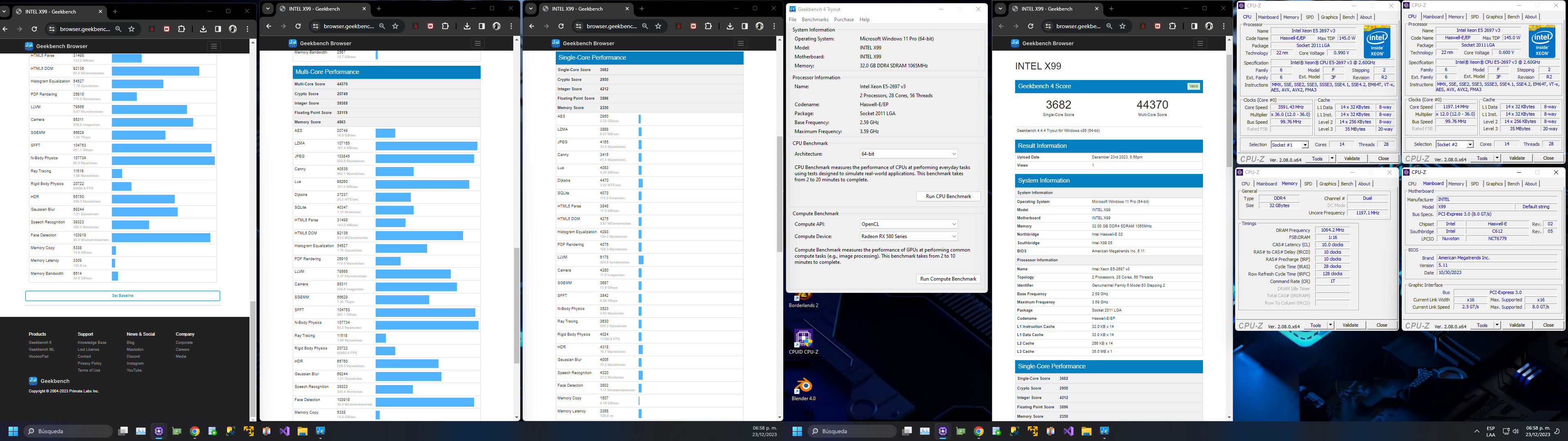The height and width of the screenshot is (441, 1568).
Task: Click zoom magnifier in Chrome window showing Geekbench 4 Score
Action: point(1109,26)
